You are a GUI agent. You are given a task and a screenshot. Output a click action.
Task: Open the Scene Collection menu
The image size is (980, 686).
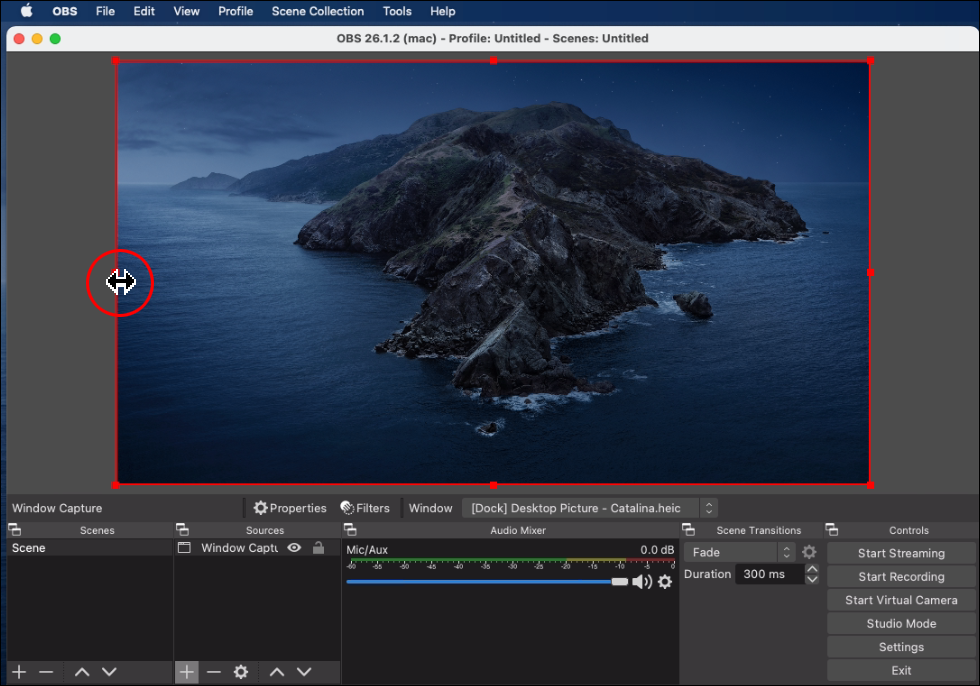[317, 11]
